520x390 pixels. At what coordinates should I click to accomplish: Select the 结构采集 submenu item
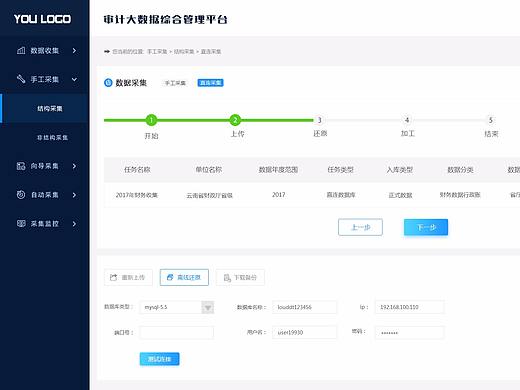click(x=45, y=108)
